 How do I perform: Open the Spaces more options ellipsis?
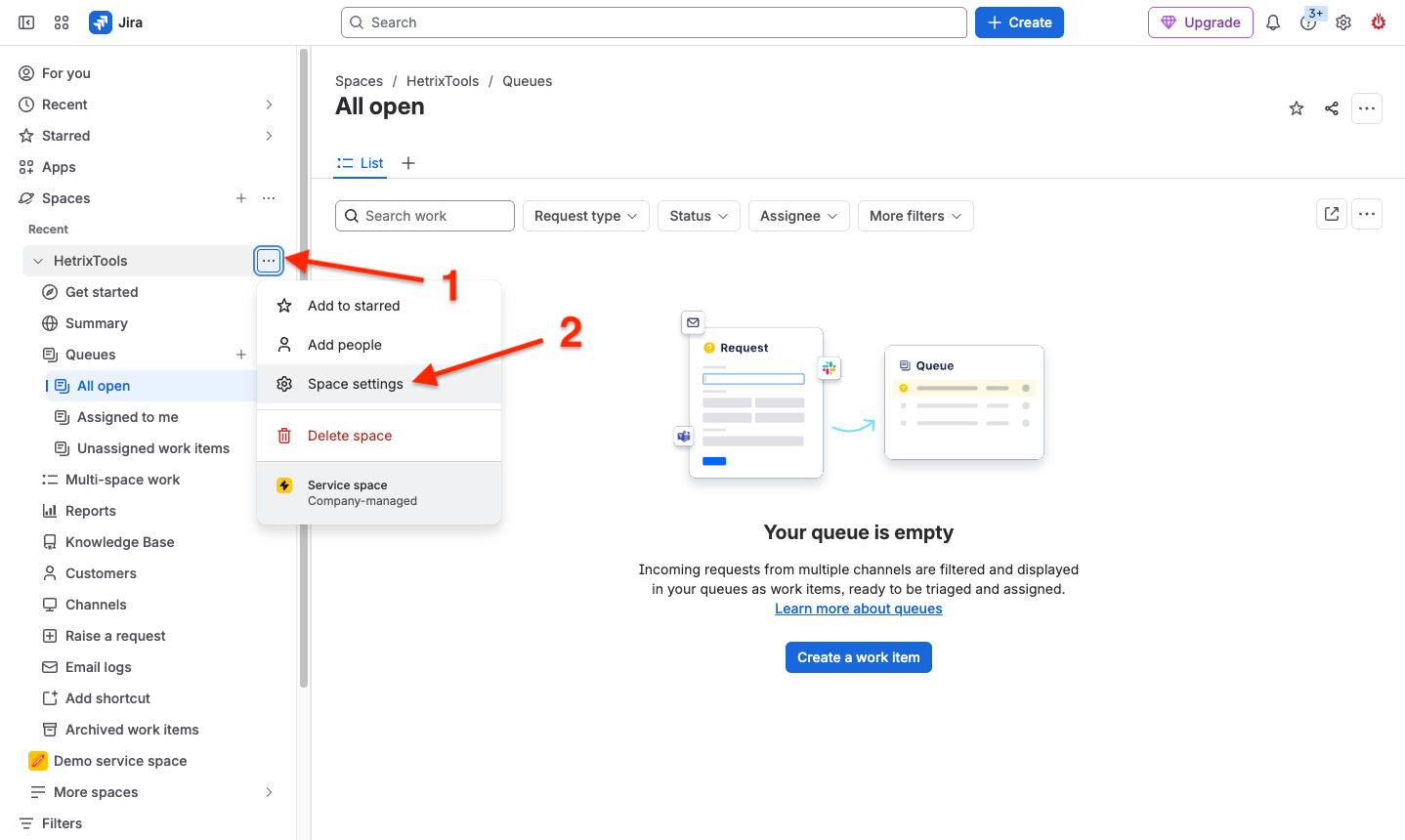[x=269, y=198]
